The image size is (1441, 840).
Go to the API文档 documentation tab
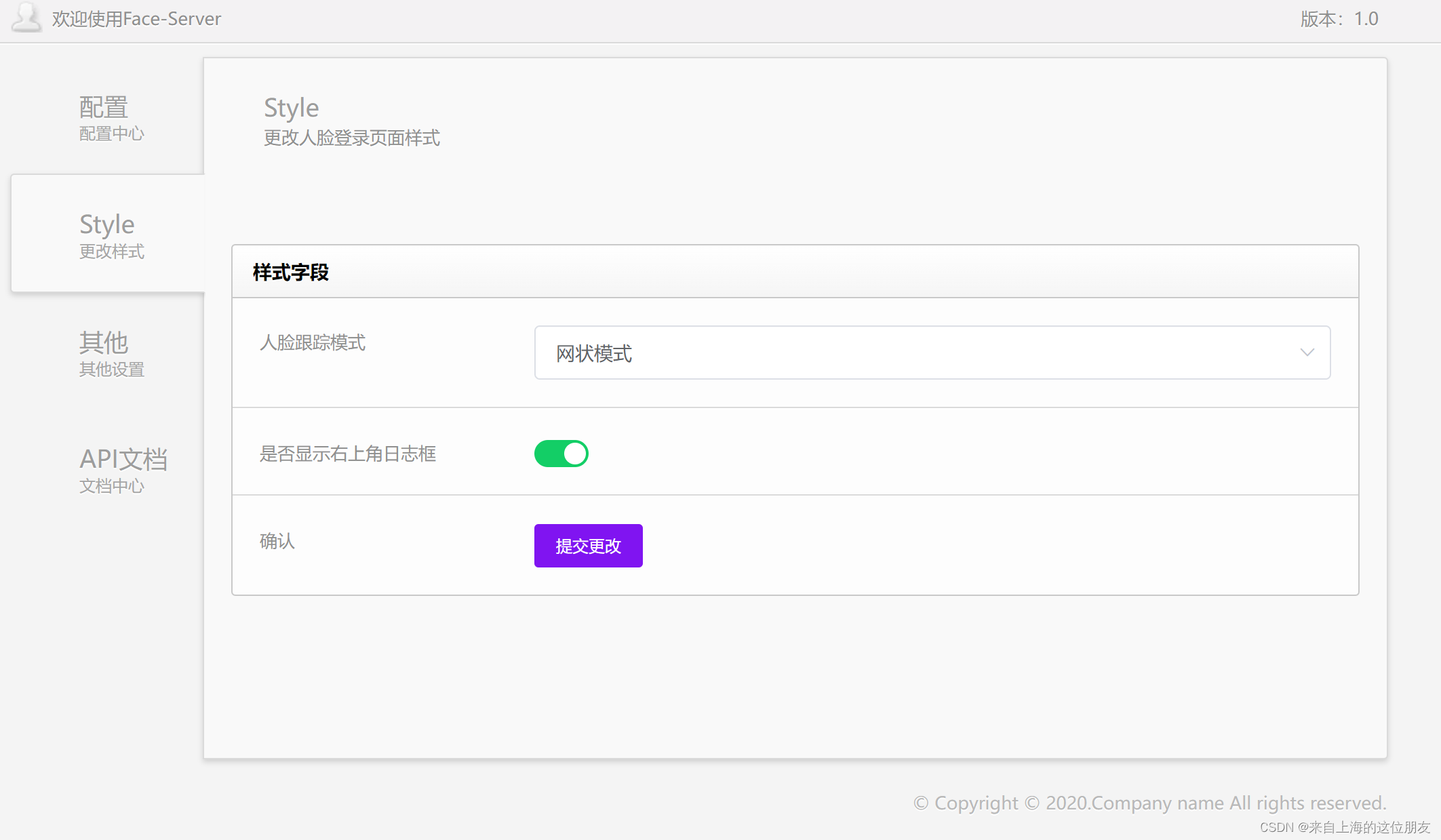123,471
